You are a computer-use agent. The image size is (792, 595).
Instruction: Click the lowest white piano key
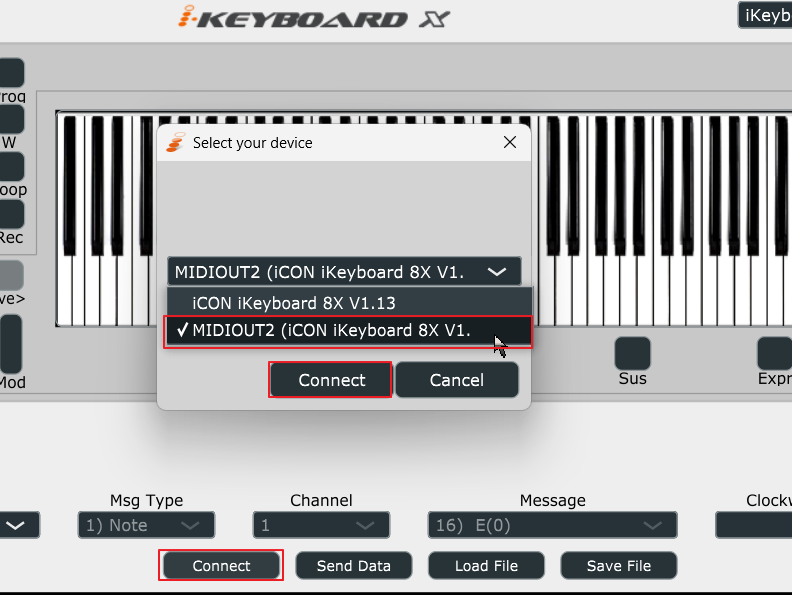click(x=65, y=288)
